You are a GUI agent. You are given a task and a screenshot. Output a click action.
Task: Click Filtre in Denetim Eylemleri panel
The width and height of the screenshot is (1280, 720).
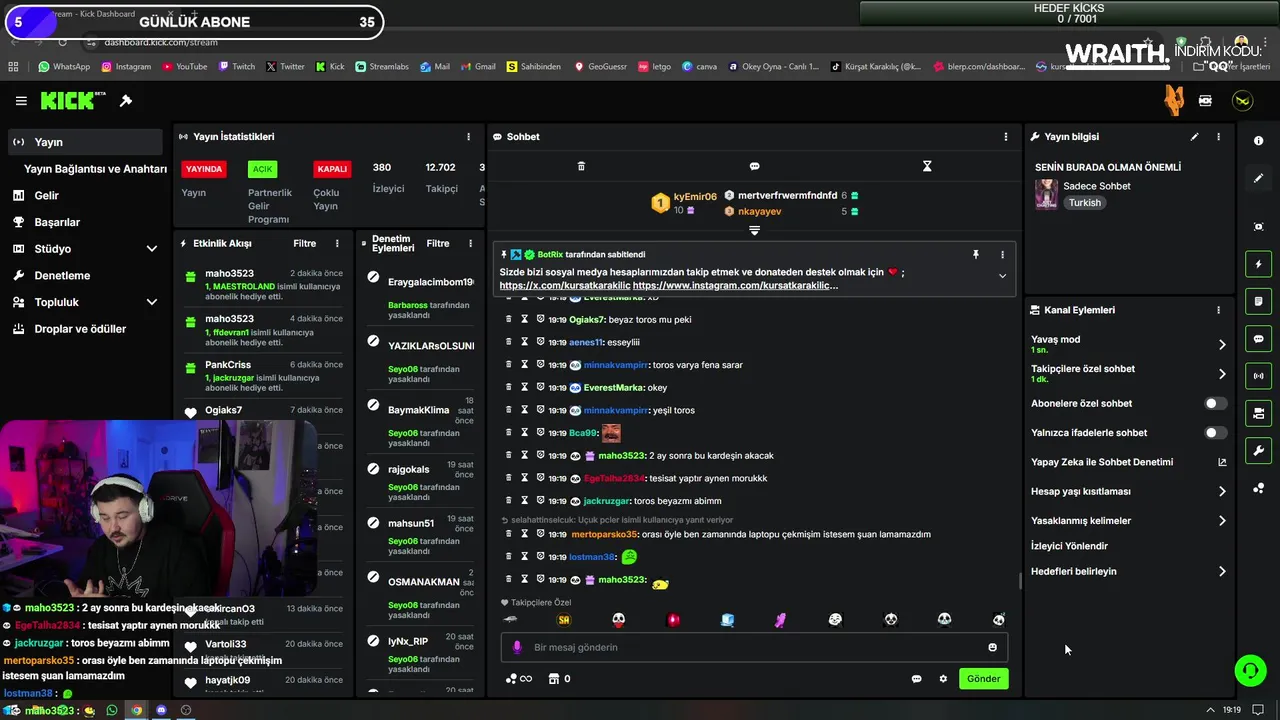pos(438,244)
